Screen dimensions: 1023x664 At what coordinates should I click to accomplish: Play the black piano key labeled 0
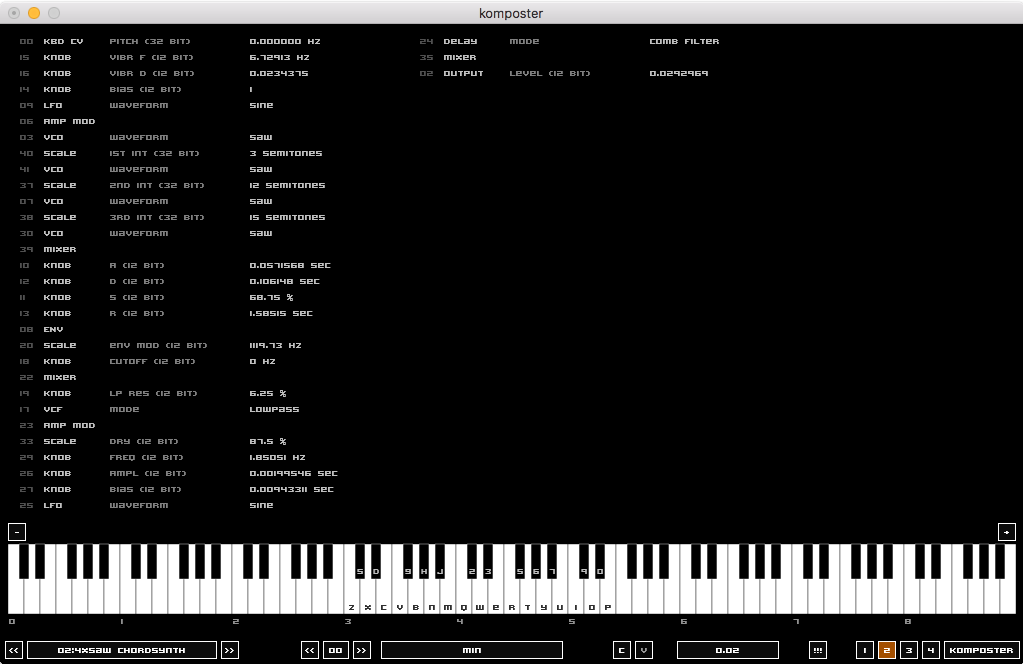600,562
